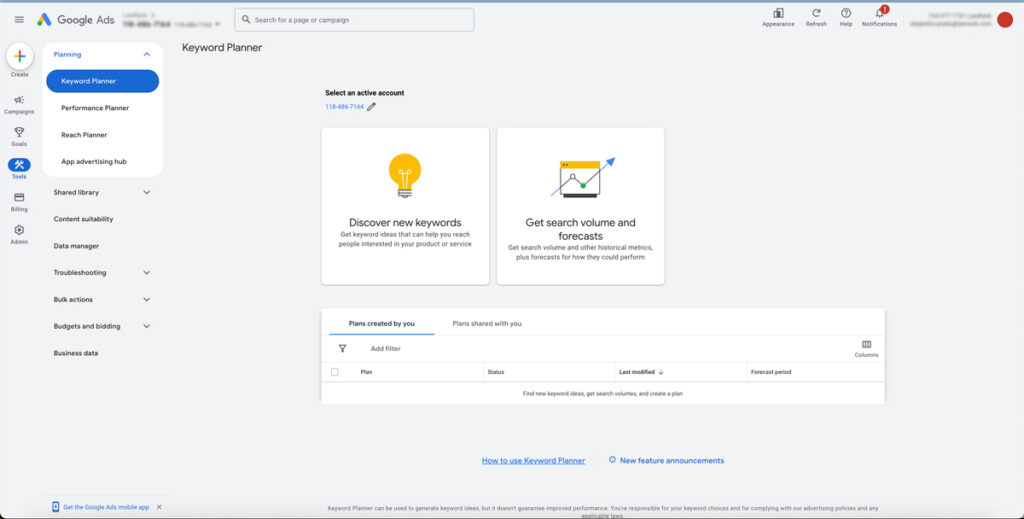Select Performance Planner menu item
The image size is (1024, 519).
[x=95, y=108]
